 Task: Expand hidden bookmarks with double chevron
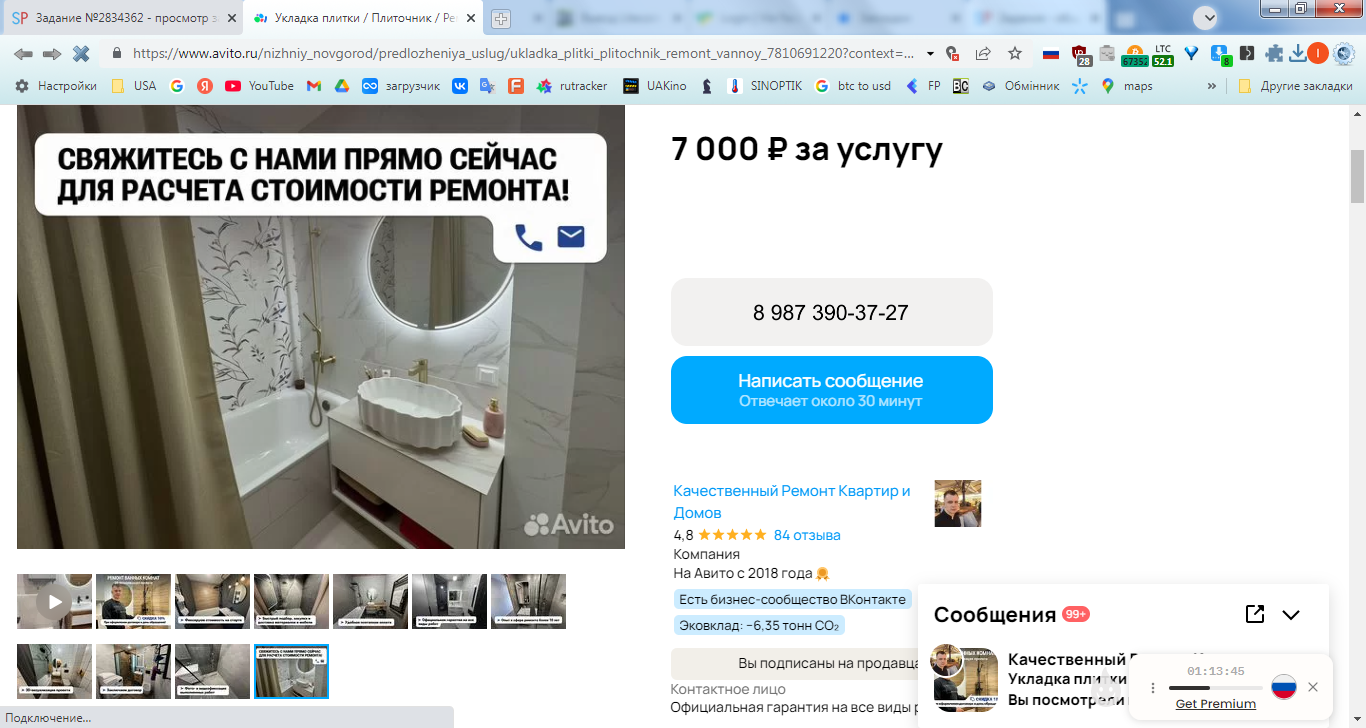(1212, 86)
